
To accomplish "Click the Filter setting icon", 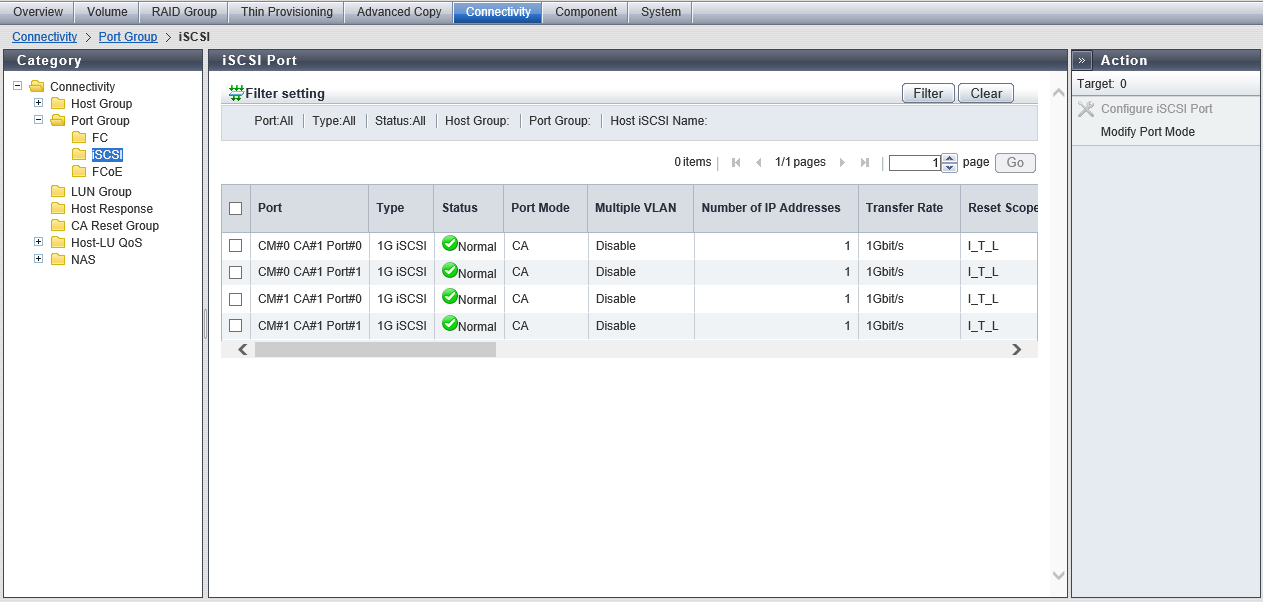I will pyautogui.click(x=236, y=93).
